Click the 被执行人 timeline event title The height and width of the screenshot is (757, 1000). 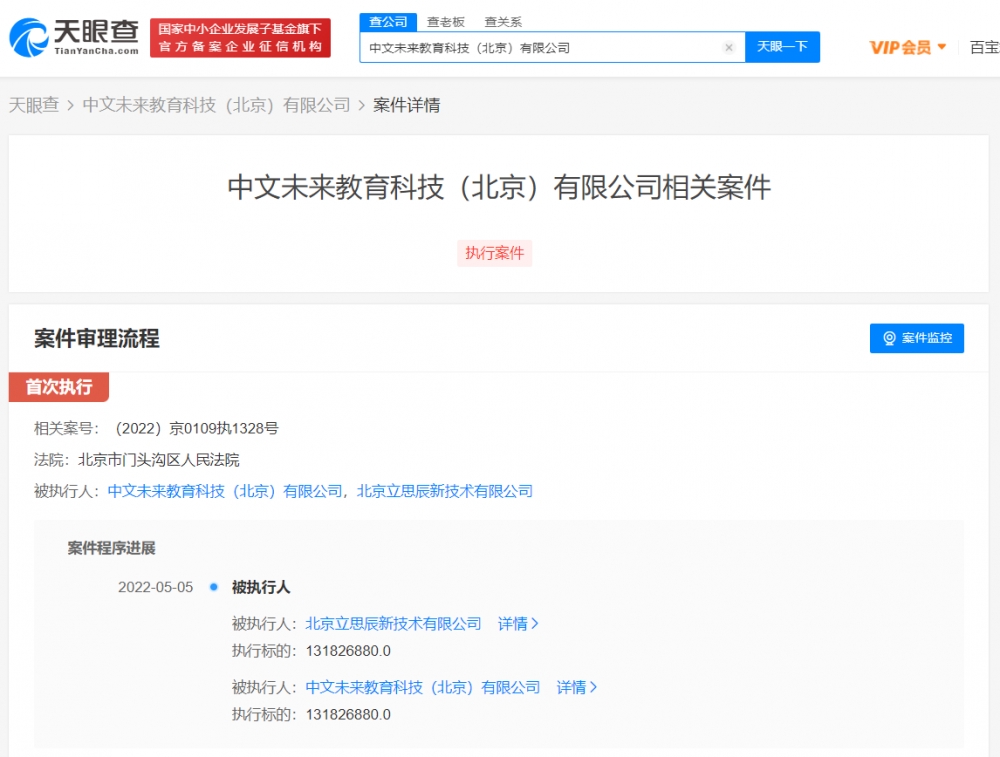[261, 587]
